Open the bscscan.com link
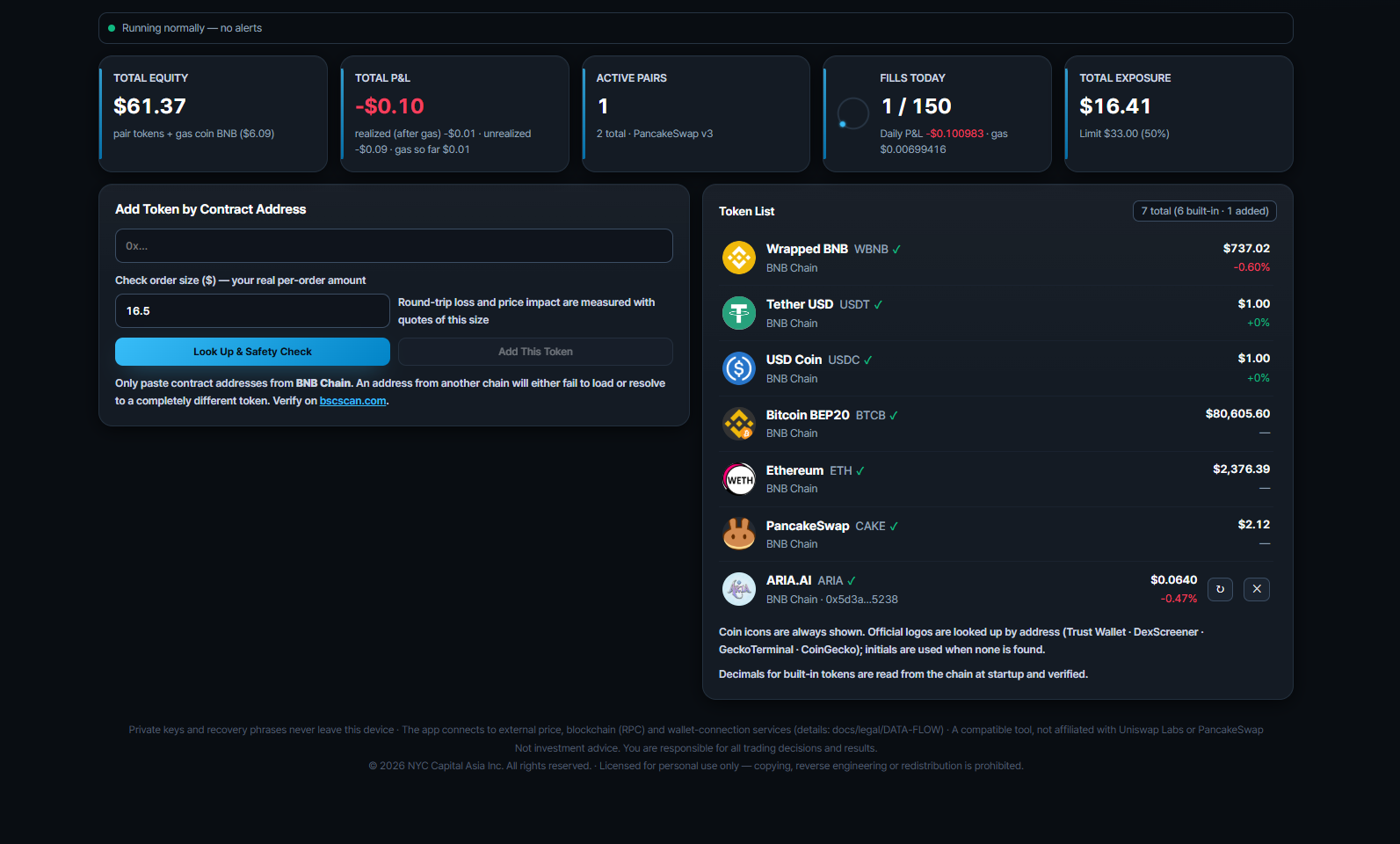Viewport: 1400px width, 844px height. 353,401
